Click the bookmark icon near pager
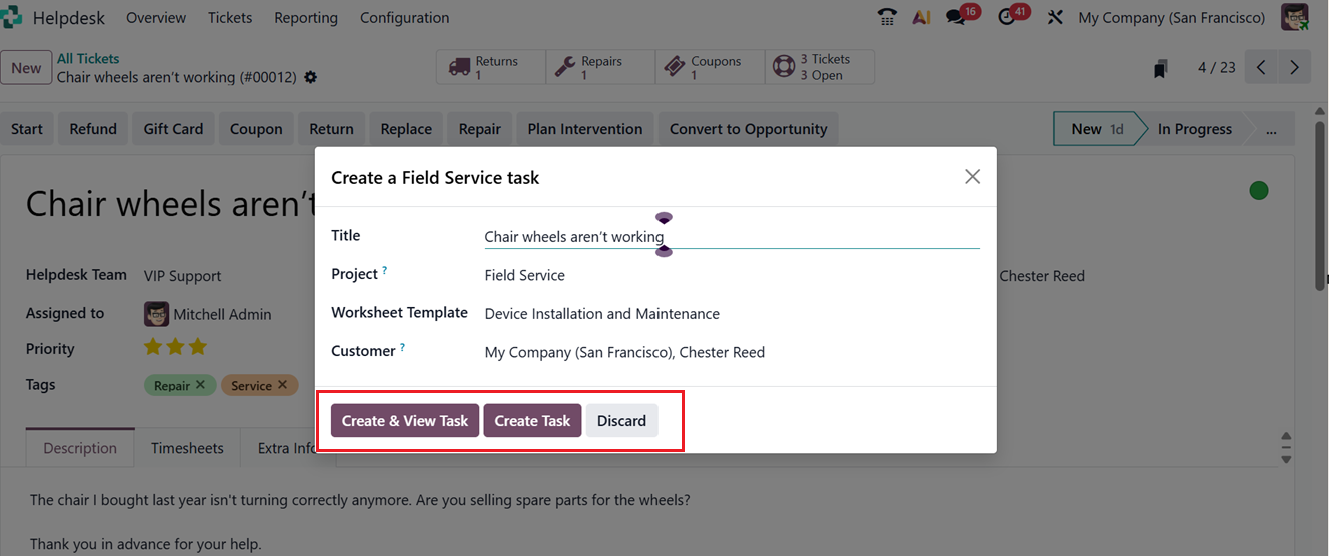Viewport: 1329px width, 556px height. coord(1160,68)
